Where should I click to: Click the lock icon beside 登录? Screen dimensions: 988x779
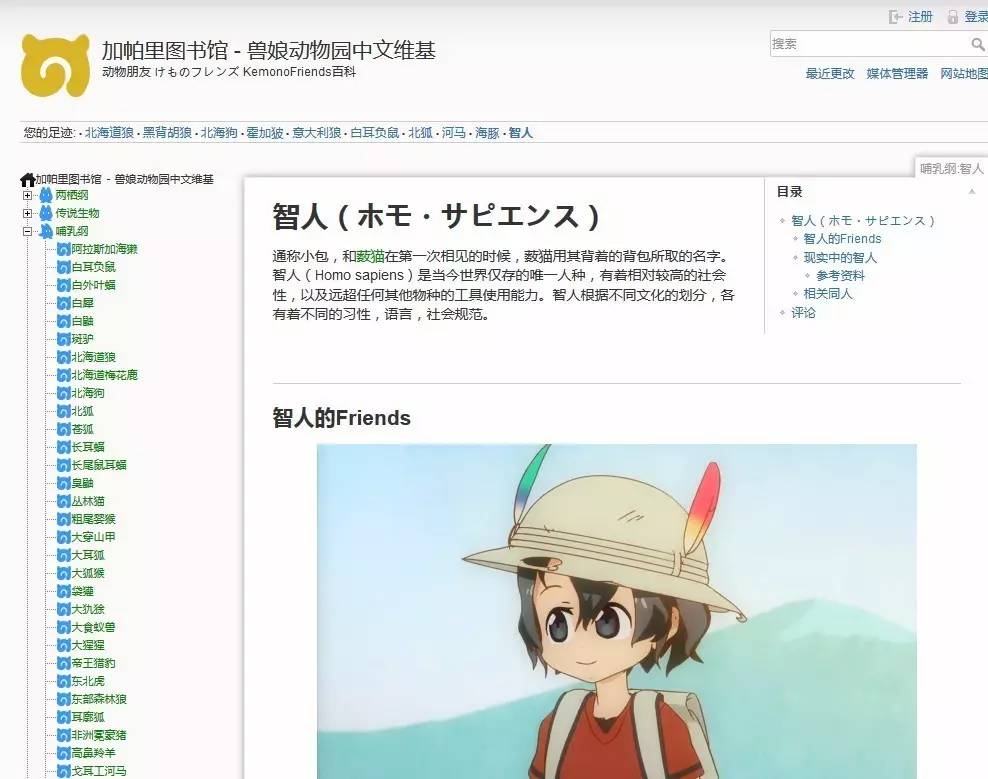[x=953, y=17]
